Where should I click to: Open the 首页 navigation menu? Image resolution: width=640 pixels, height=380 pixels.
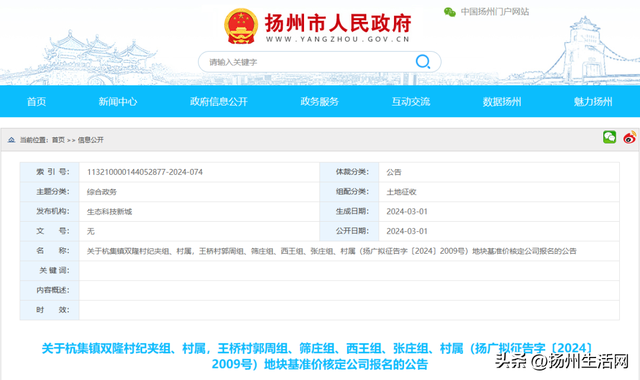(x=36, y=102)
